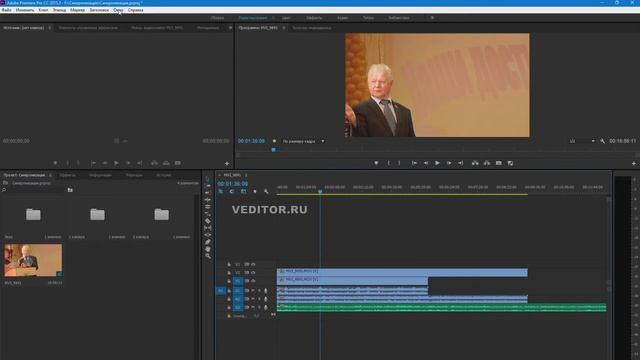Image resolution: width=640 pixels, height=360 pixels.
Task: Click Overwrite button in Source monitor
Action: point(166,163)
